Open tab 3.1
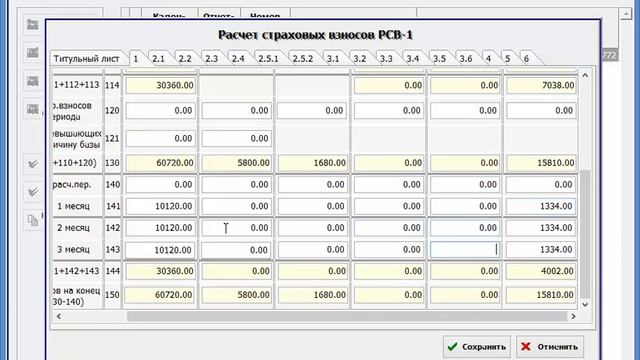Image resolution: width=640 pixels, height=360 pixels. coord(333,59)
